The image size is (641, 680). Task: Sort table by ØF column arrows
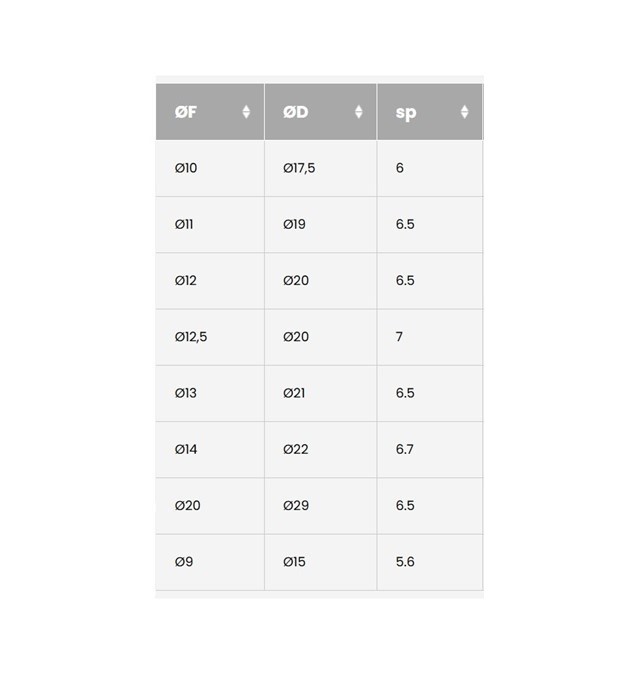246,112
